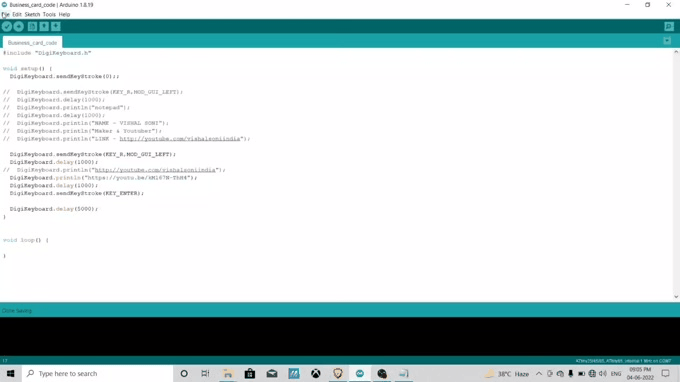Click the battery tray icon
The width and height of the screenshot is (680, 382).
tap(582, 374)
